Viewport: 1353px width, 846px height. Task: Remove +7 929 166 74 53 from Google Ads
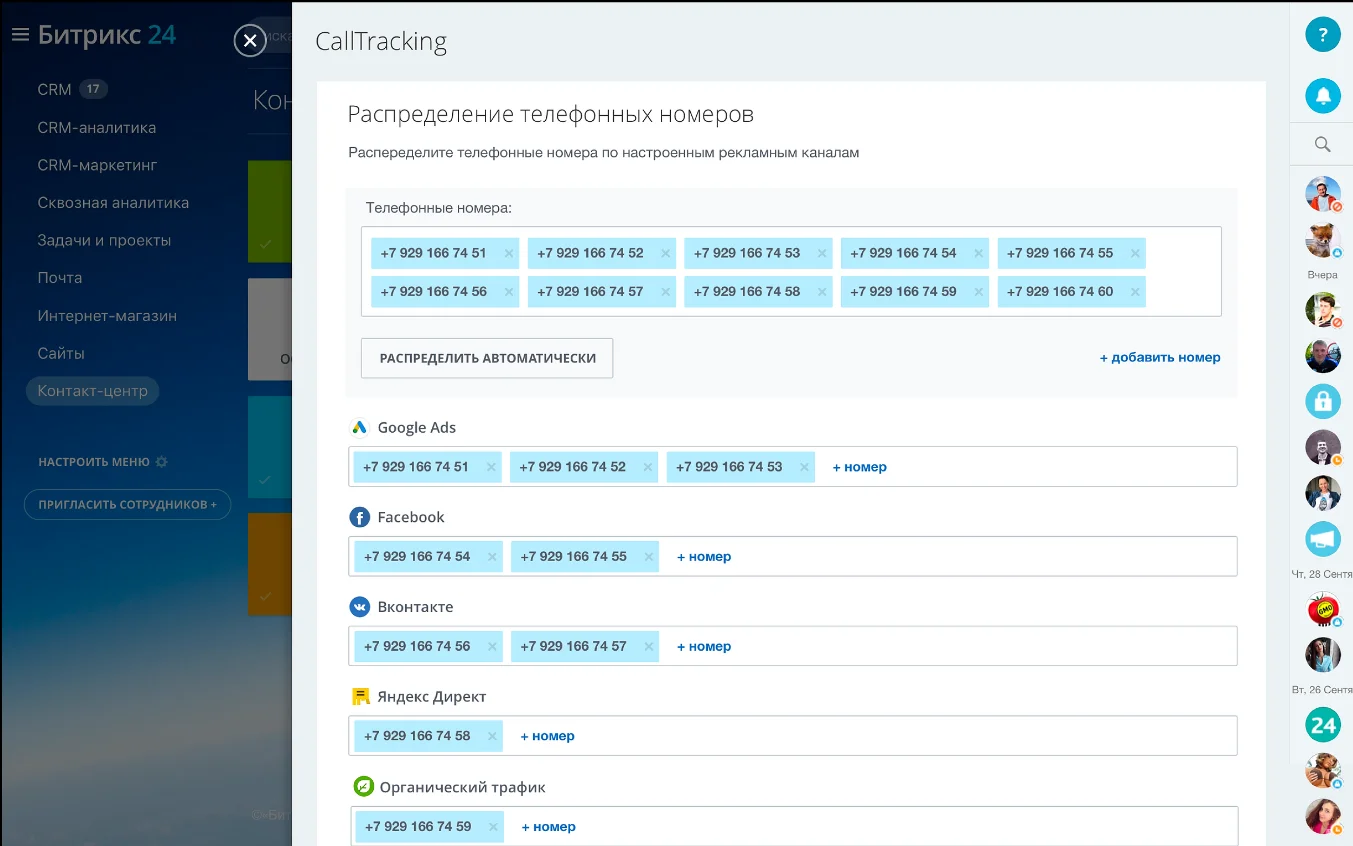(804, 467)
